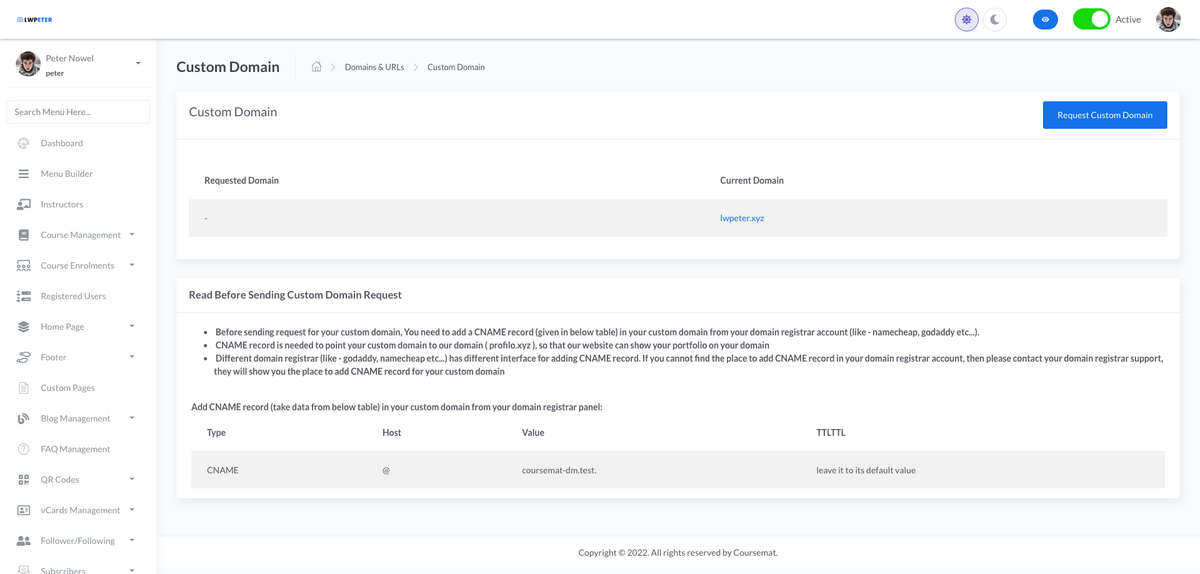
Task: Switch to dark mode moon icon
Action: click(995, 19)
